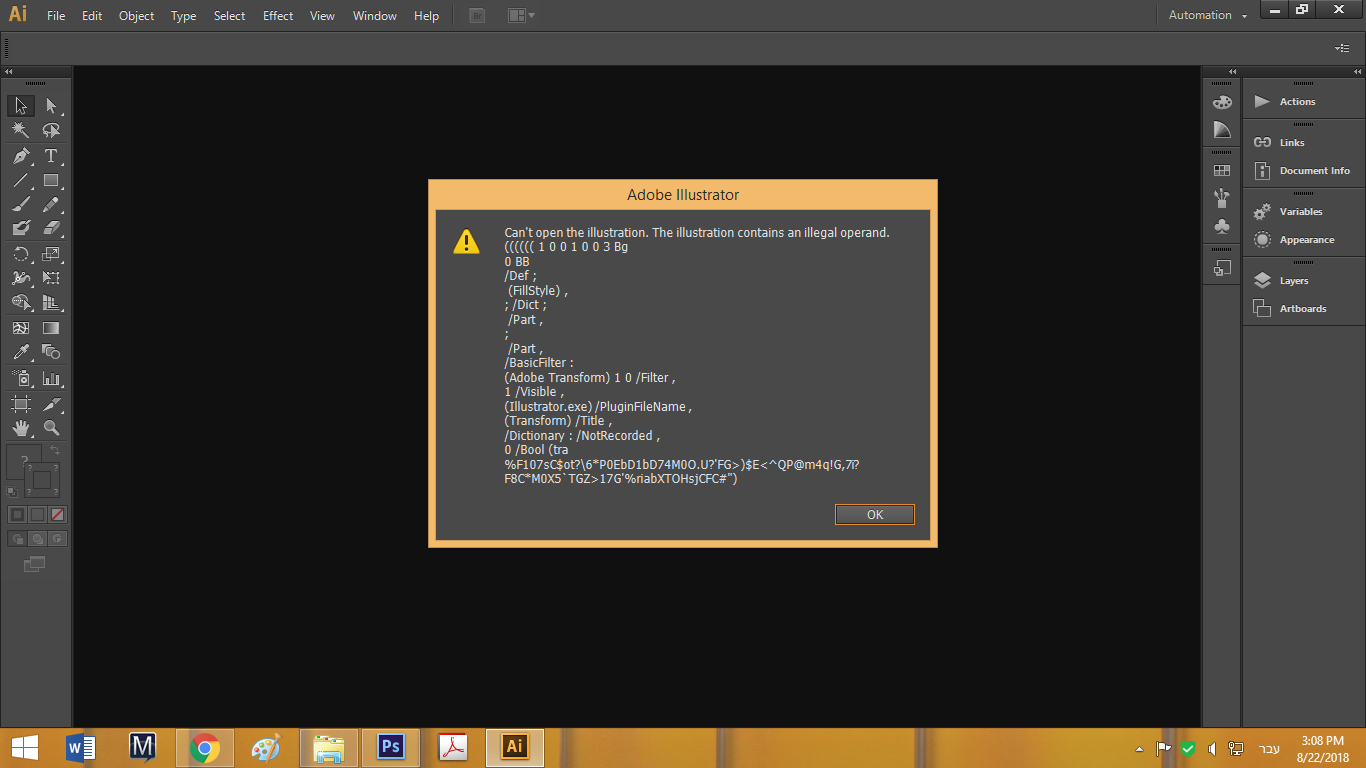Open the File menu
Image resolution: width=1366 pixels, height=768 pixels.
(x=56, y=16)
